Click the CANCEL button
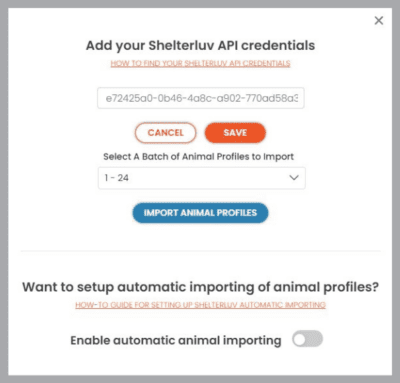The width and height of the screenshot is (400, 383). 165,133
